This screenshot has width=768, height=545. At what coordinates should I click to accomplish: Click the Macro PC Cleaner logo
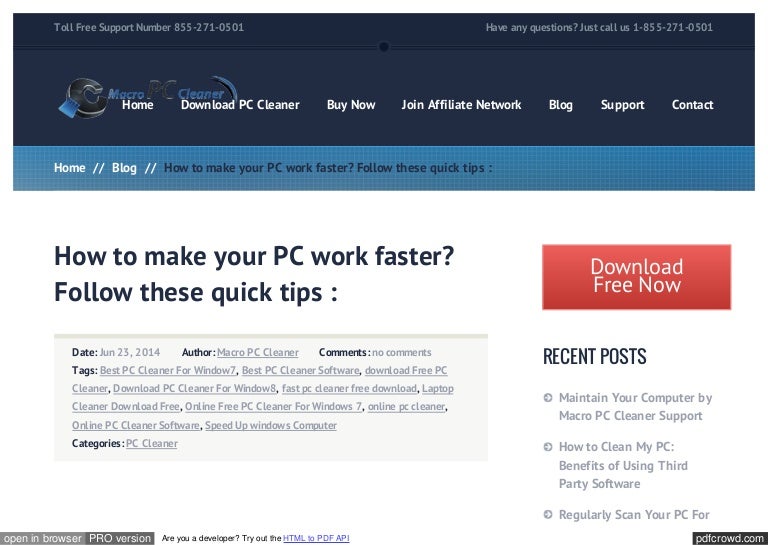[90, 98]
